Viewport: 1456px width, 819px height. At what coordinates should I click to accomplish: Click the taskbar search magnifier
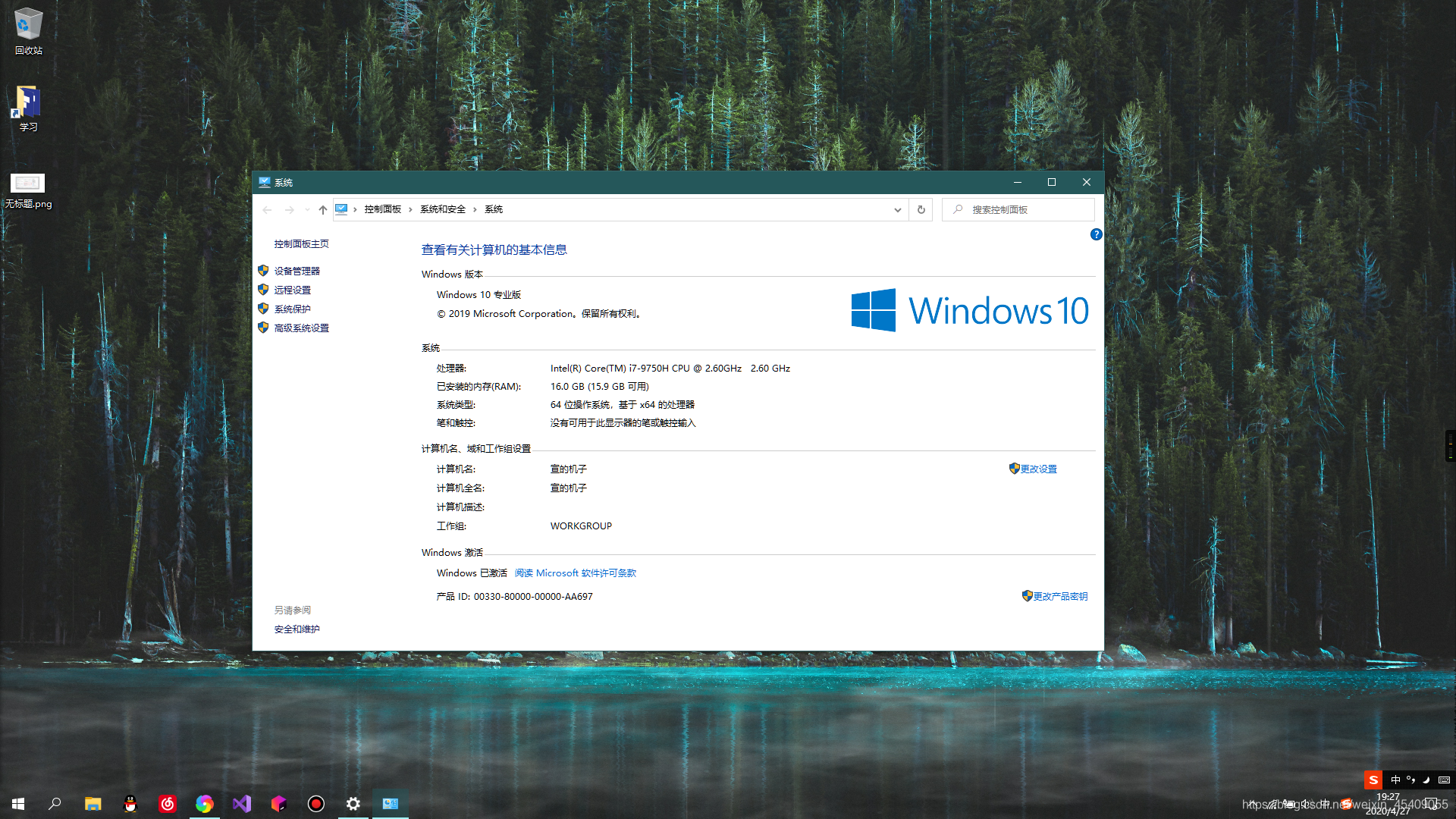click(55, 803)
